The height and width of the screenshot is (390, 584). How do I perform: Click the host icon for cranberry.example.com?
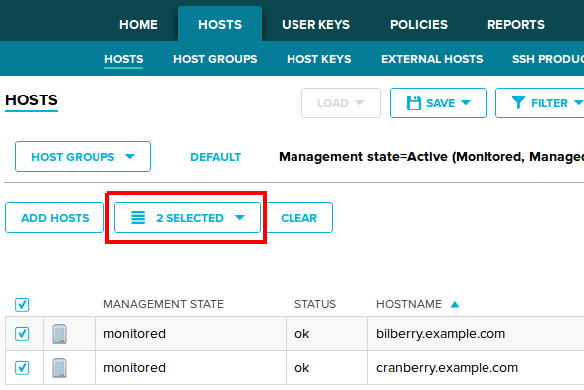(x=60, y=368)
